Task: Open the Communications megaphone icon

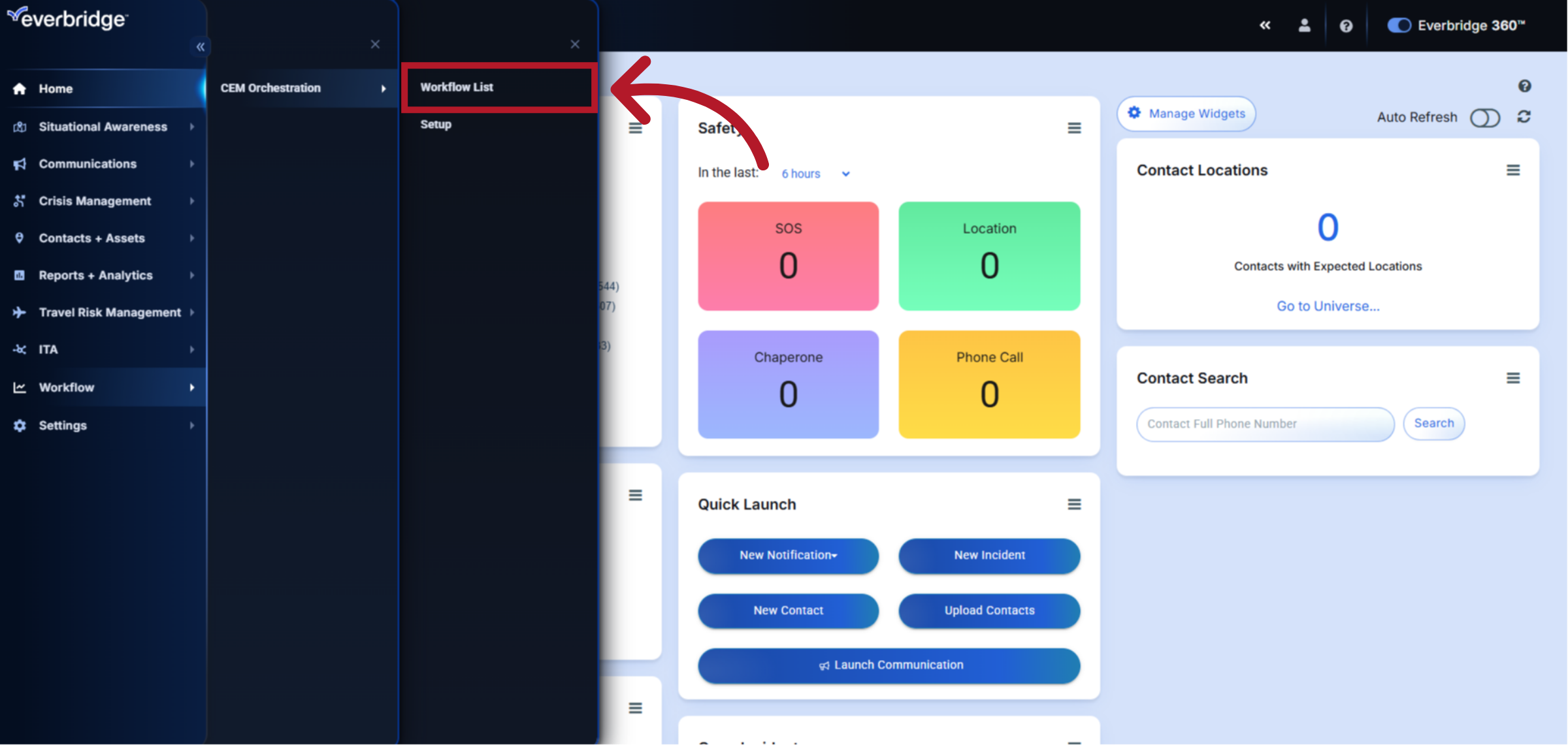Action: (20, 163)
